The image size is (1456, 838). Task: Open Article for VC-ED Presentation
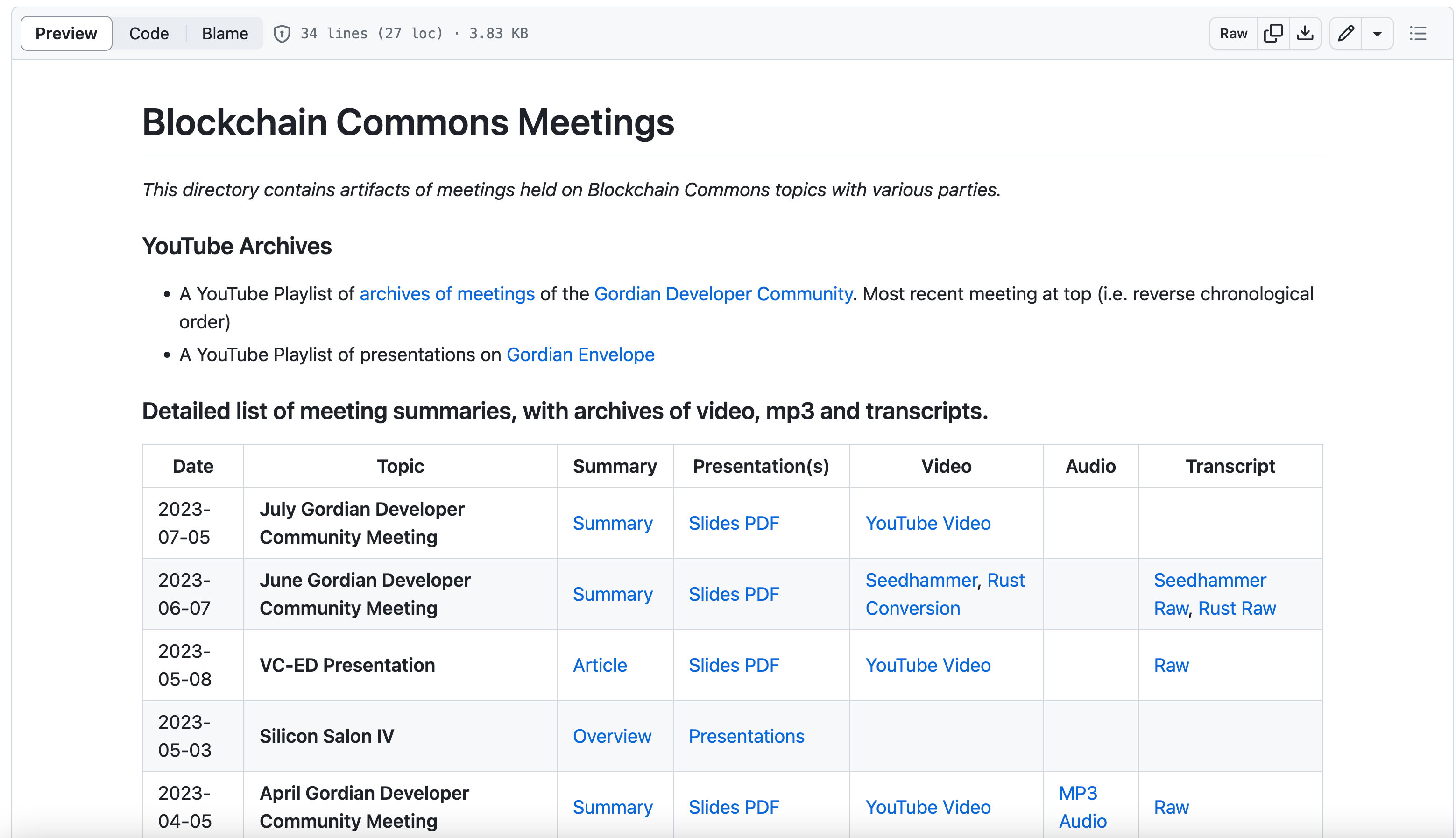click(600, 665)
